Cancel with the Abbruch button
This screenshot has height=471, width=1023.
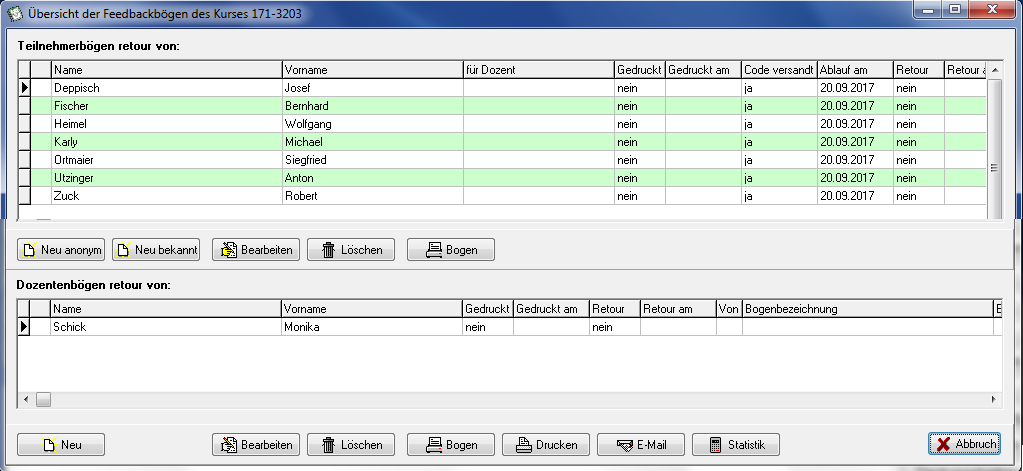point(964,444)
